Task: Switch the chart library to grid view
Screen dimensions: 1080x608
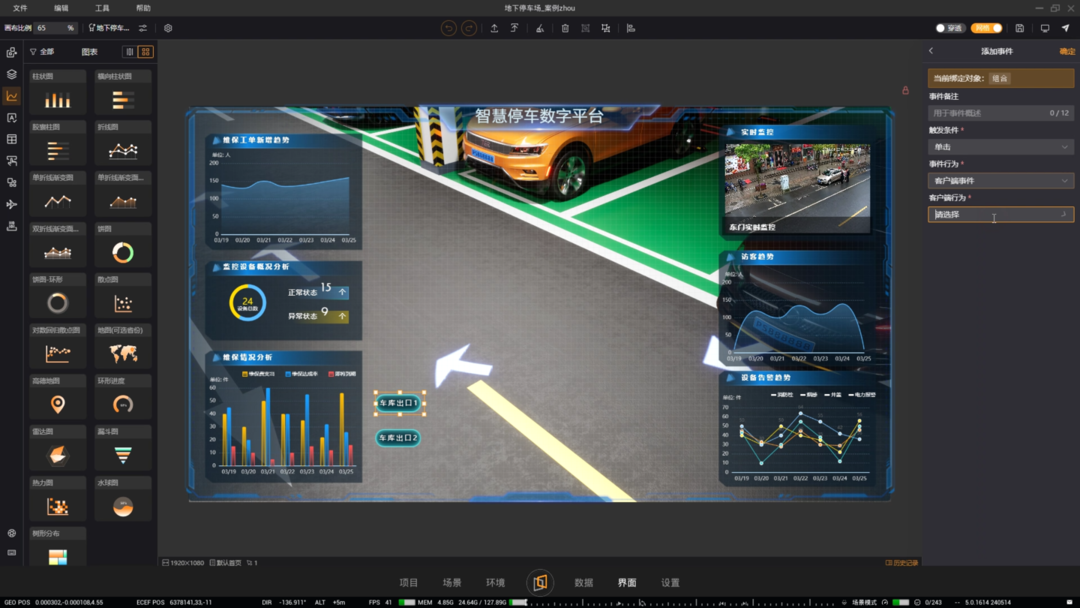Action: [x=146, y=52]
